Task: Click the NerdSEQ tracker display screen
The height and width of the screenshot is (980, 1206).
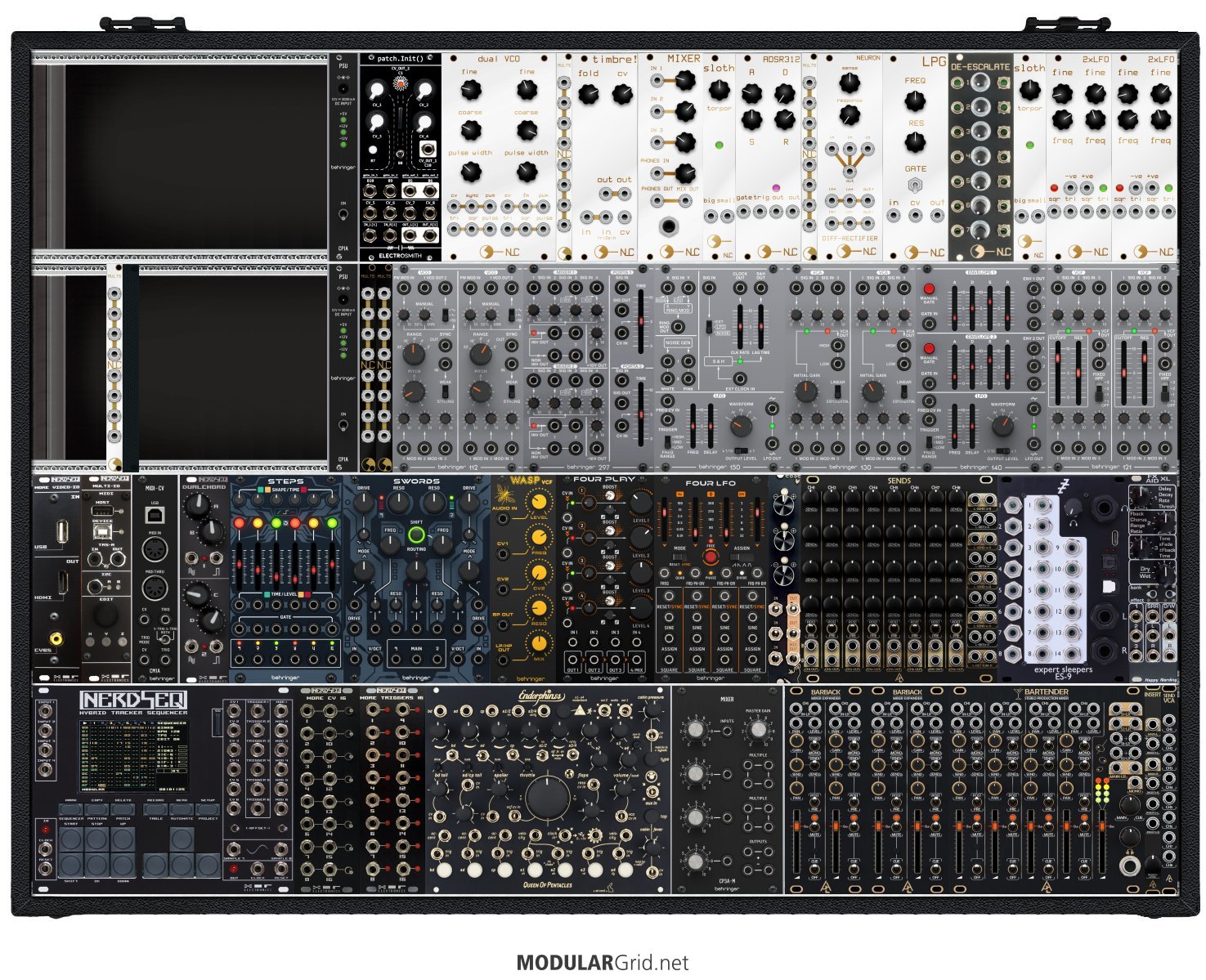Action: point(133,755)
